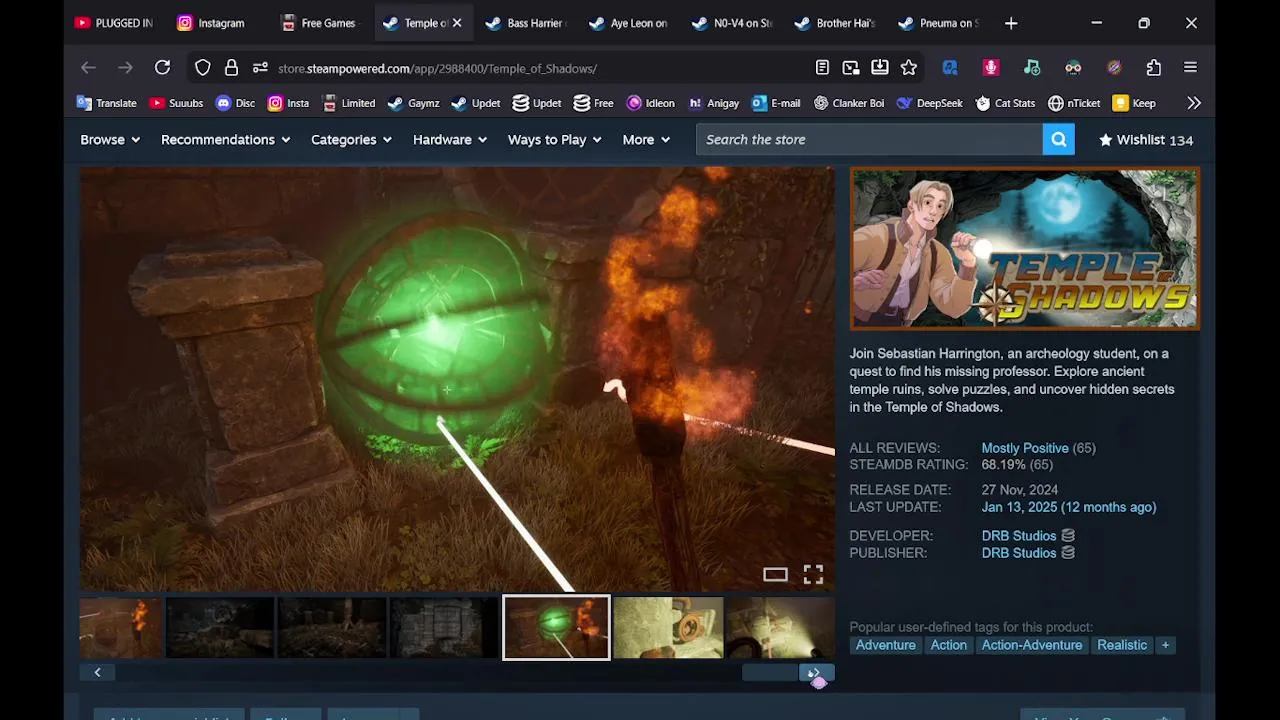Bookmark this page with the star icon
Image resolution: width=1280 pixels, height=720 pixels.
(909, 67)
